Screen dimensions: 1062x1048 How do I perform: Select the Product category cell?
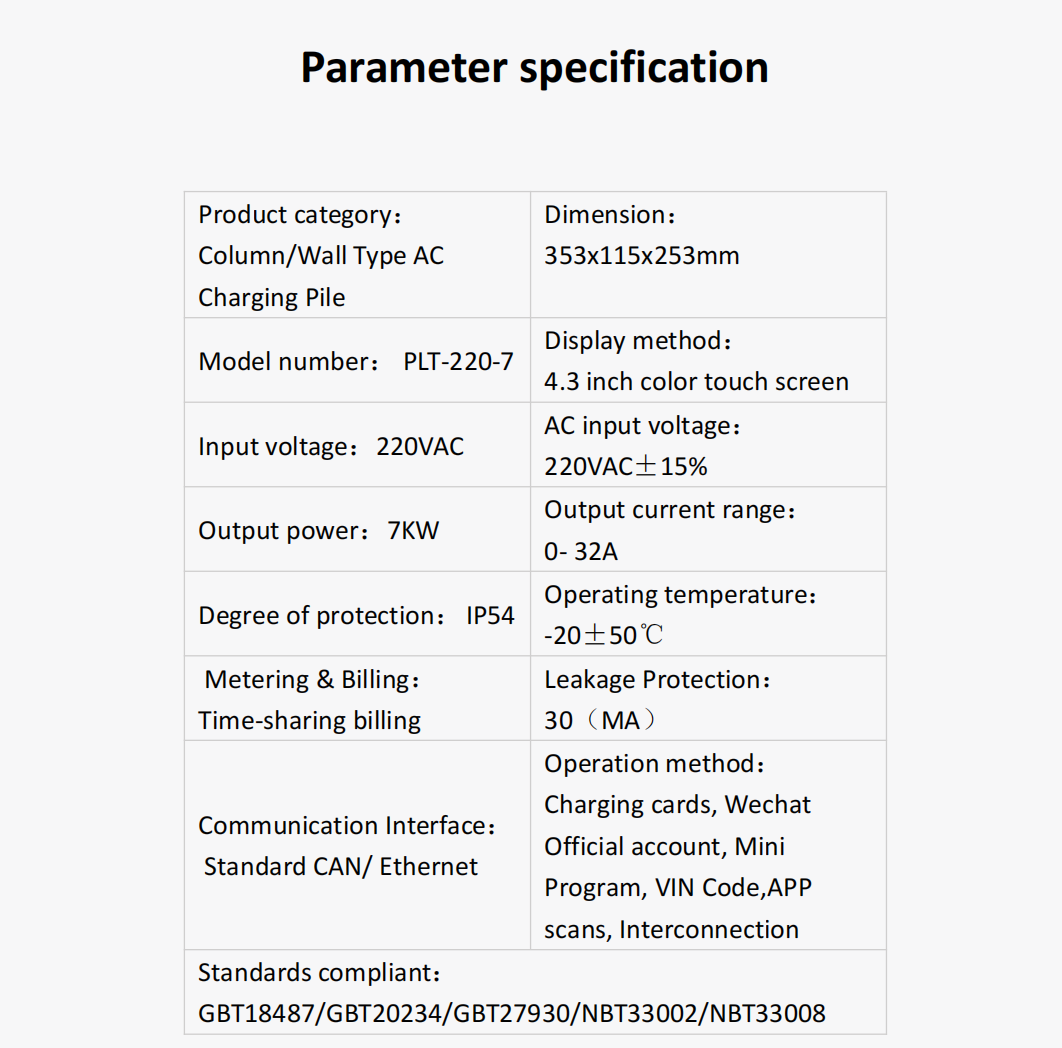click(x=358, y=255)
